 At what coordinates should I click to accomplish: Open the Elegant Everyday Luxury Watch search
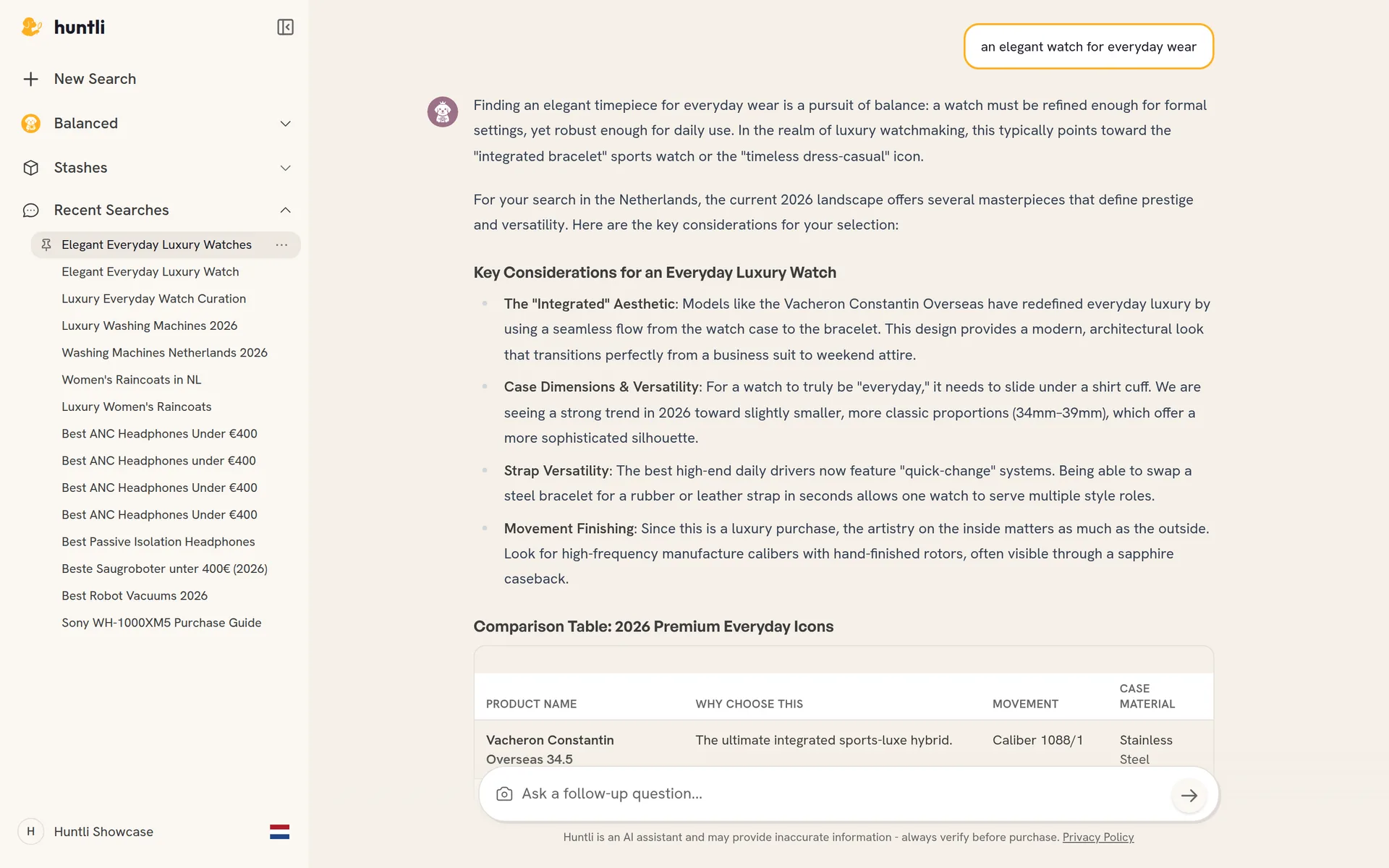(x=150, y=272)
